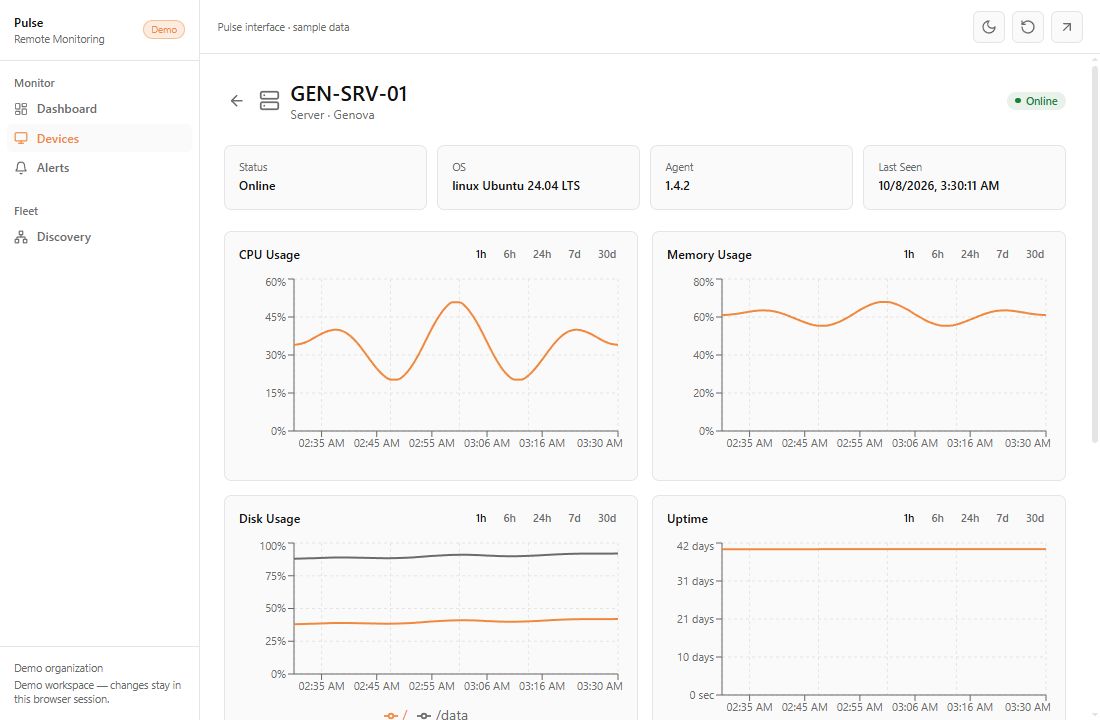The height and width of the screenshot is (720, 1100).
Task: Click the Memory Usage chart title
Action: (x=709, y=255)
